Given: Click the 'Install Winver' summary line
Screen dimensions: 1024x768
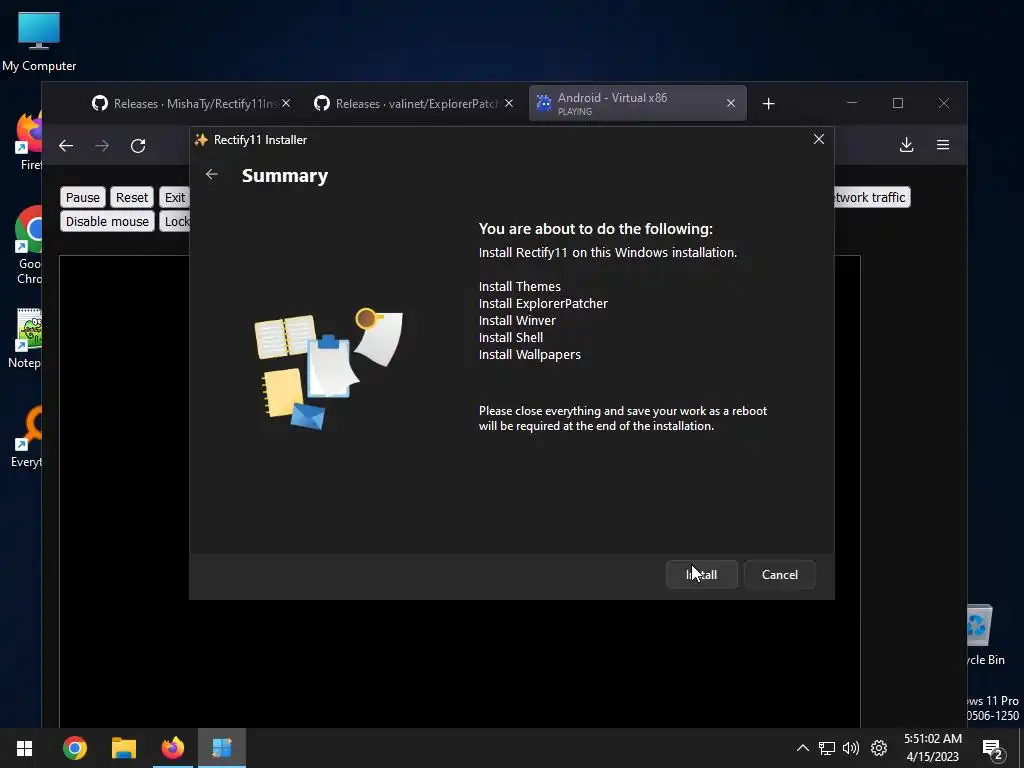Looking at the screenshot, I should (517, 321).
